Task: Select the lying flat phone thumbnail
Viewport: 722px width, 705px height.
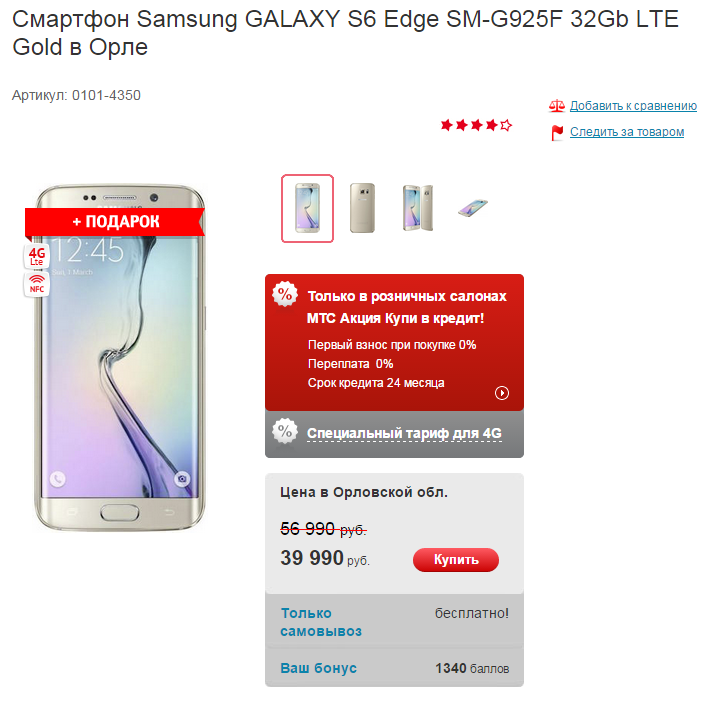Action: (x=473, y=208)
